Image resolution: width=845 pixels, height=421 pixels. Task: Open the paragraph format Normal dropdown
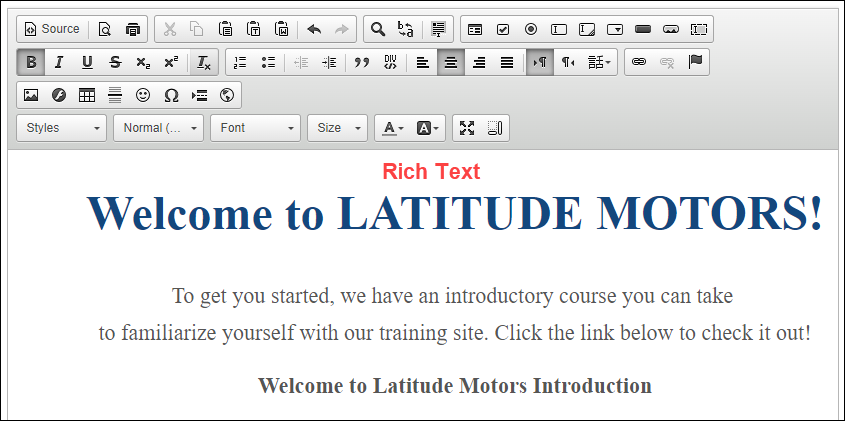coord(158,128)
